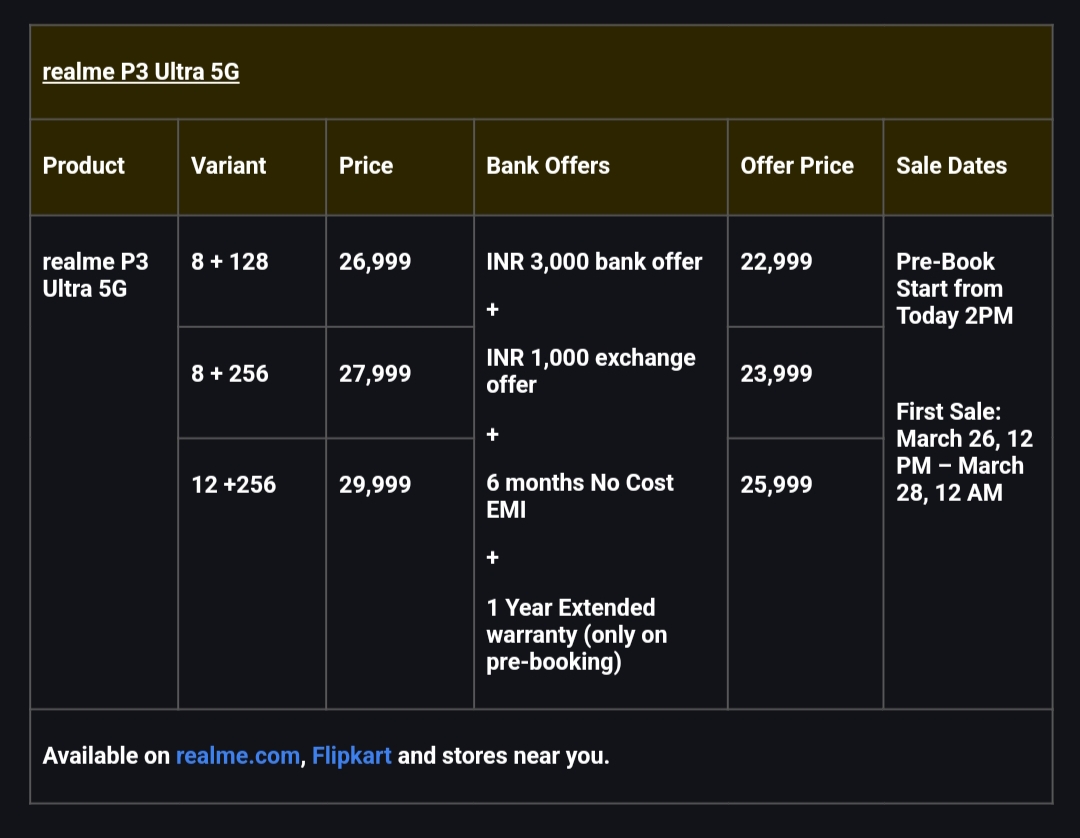
Task: Click the Bank Offers column header
Action: [548, 166]
